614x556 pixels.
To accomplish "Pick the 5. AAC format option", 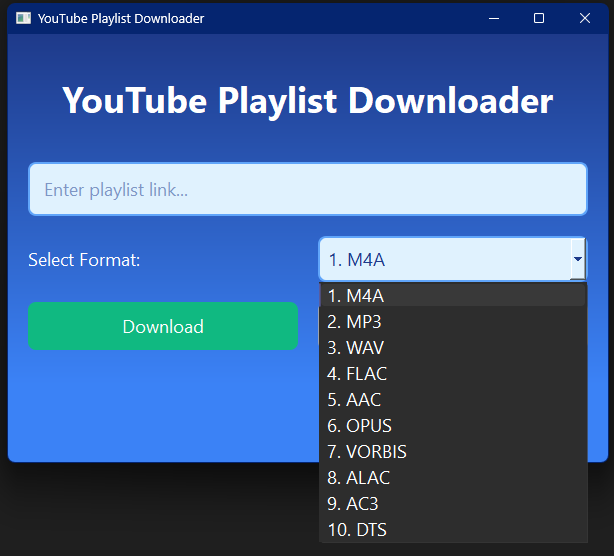I will (x=453, y=400).
